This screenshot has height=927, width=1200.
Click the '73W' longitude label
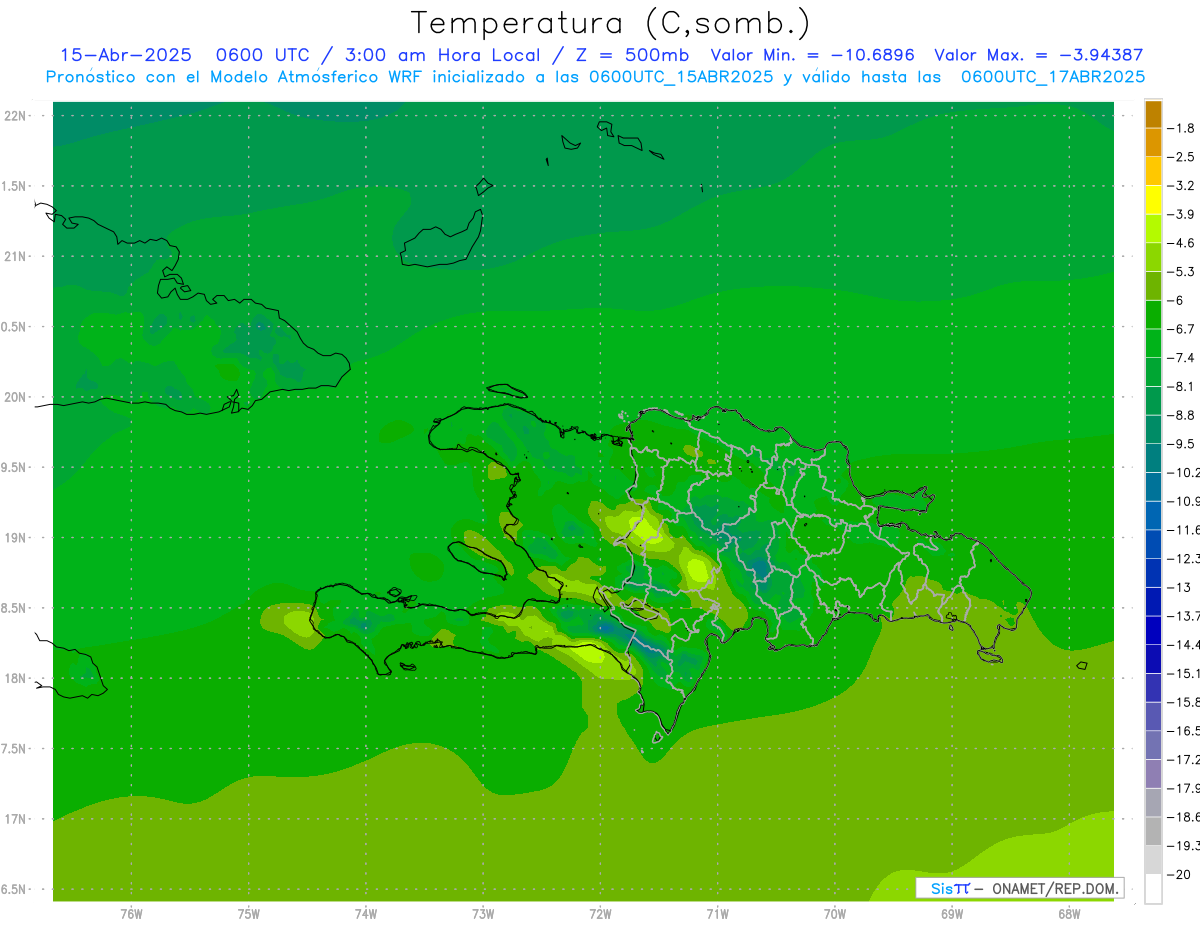[x=483, y=914]
